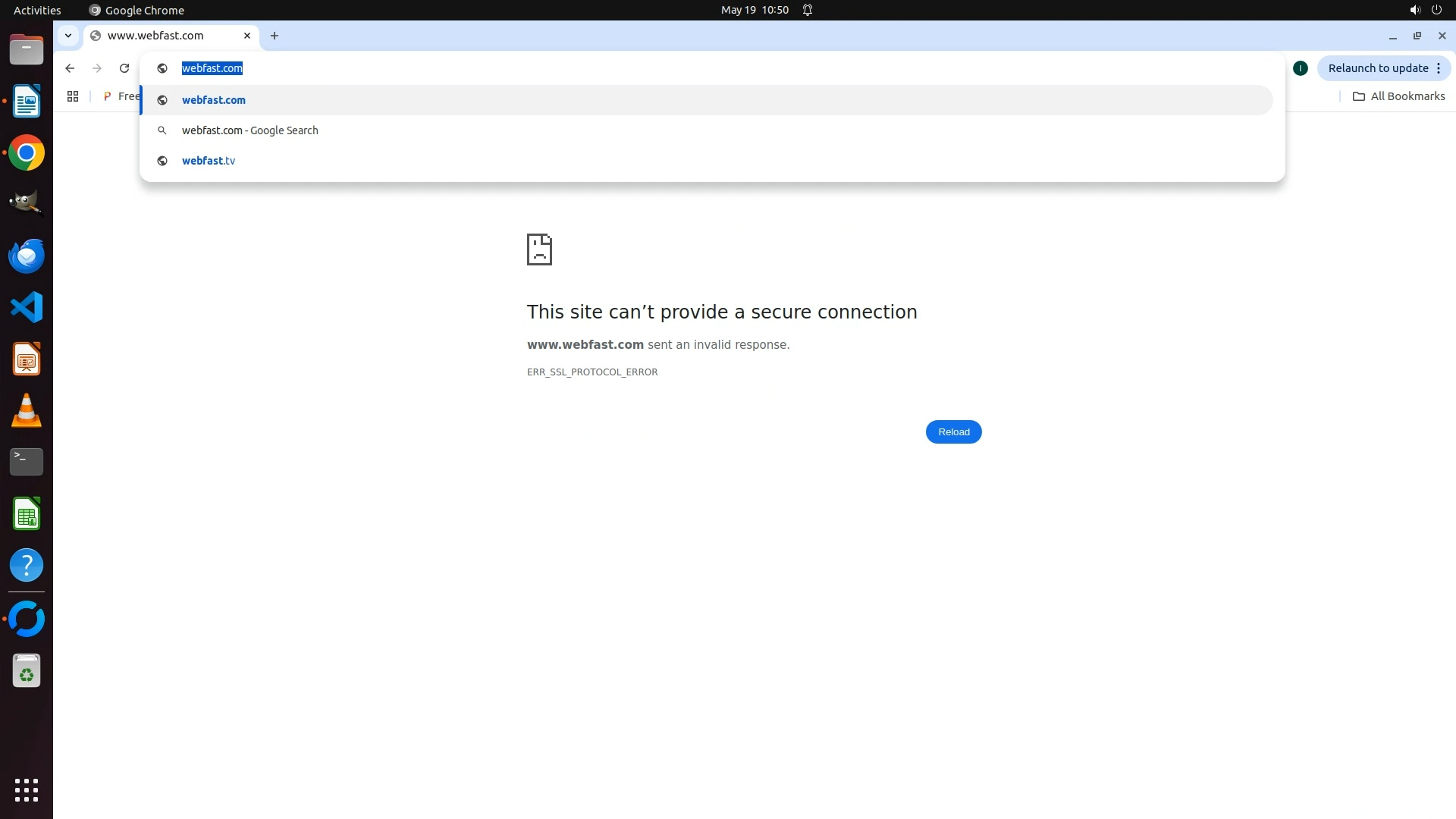Launch VLC media player from dock
1456x819 pixels.
[27, 410]
